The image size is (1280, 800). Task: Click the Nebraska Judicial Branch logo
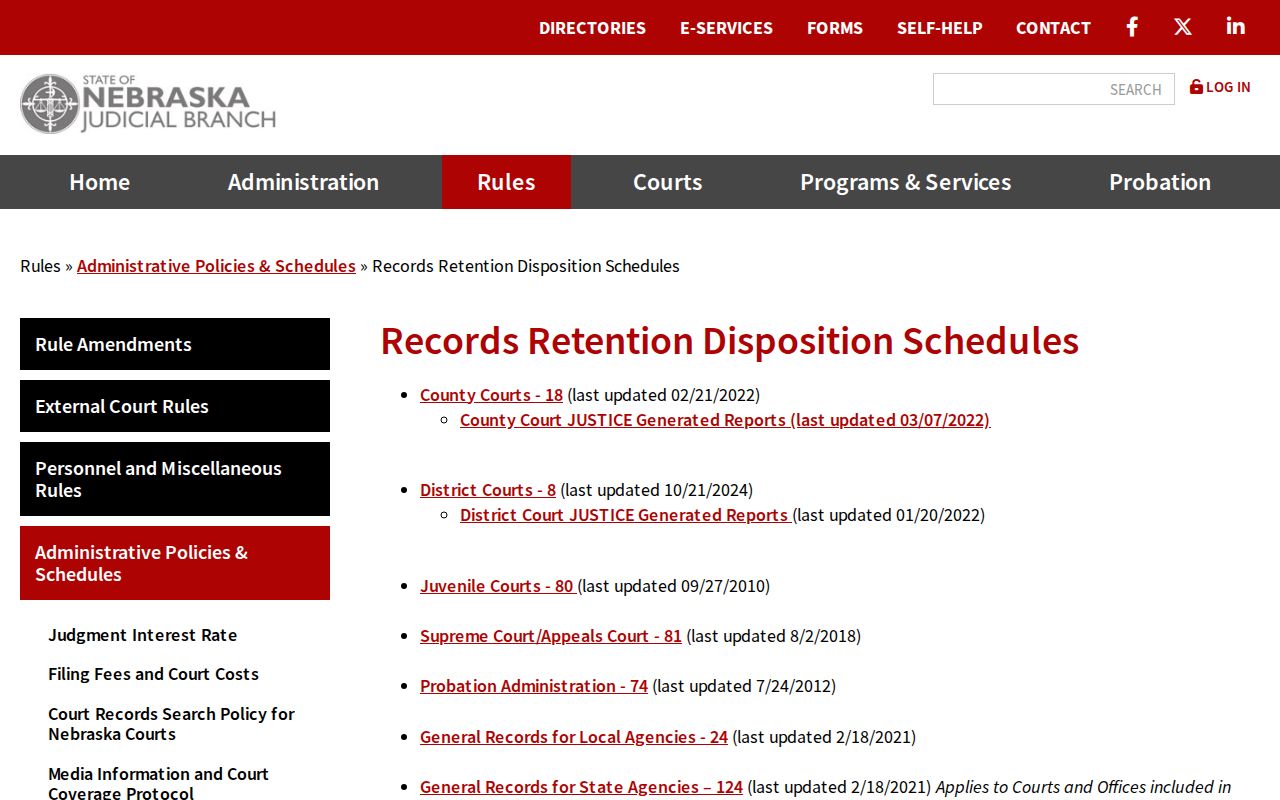pos(148,104)
